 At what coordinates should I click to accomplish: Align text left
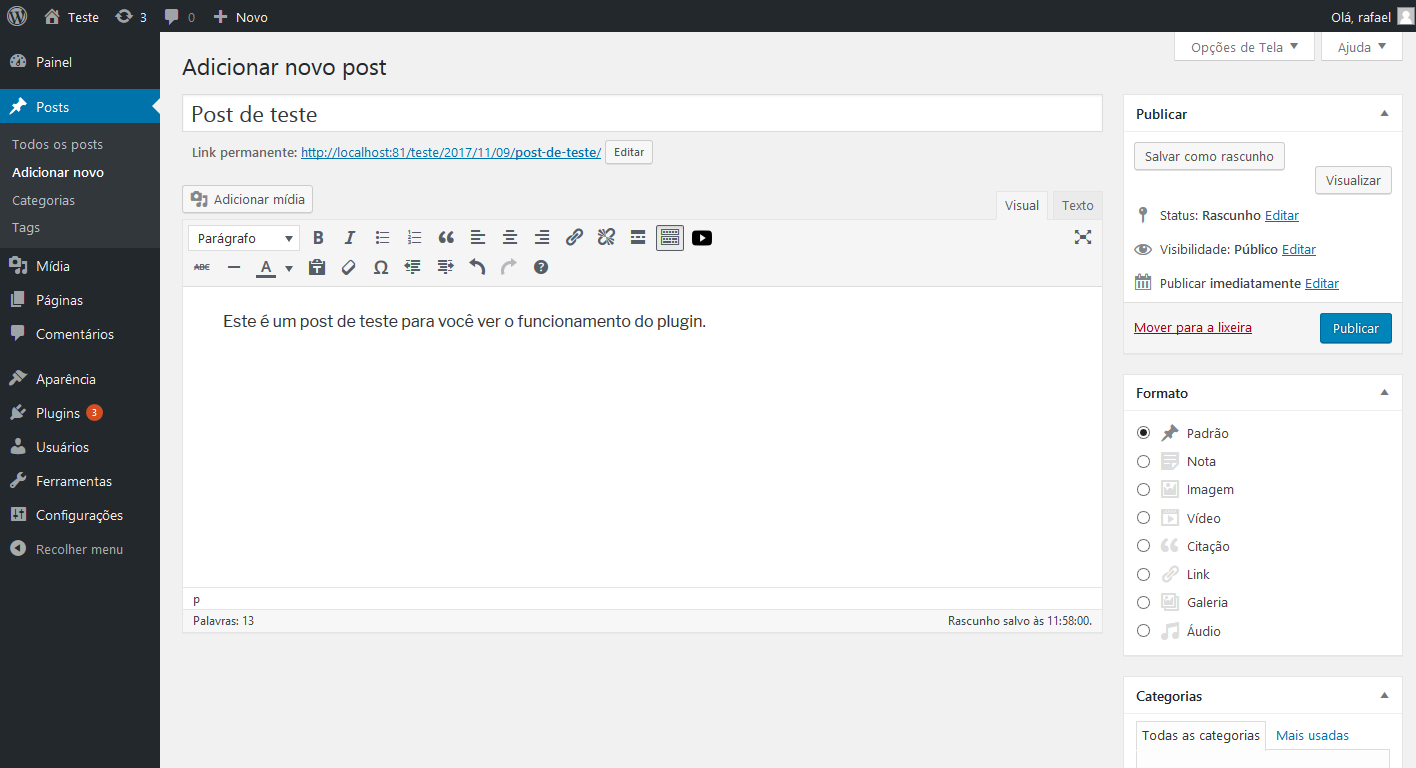478,238
